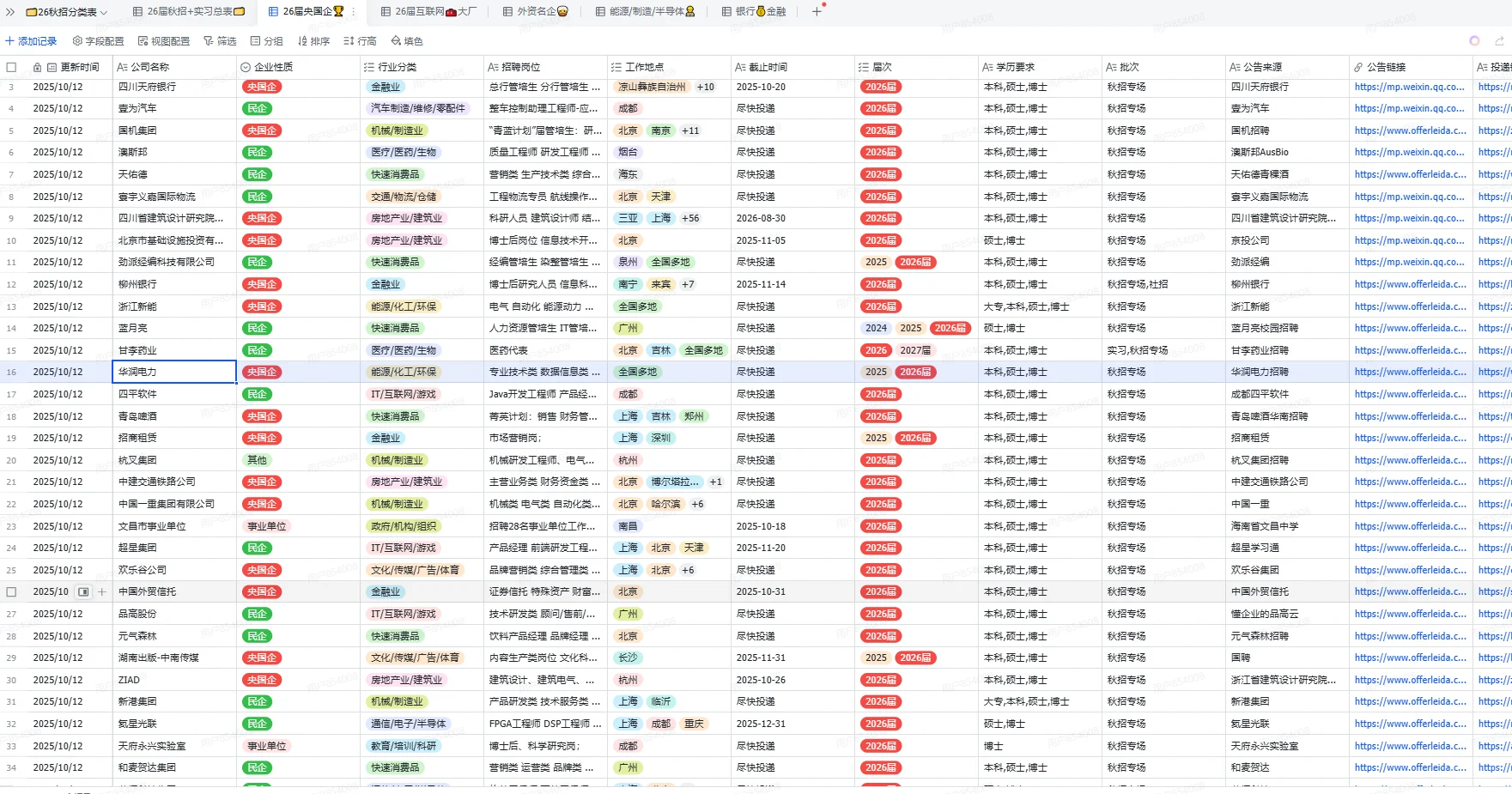Click the 博士 education cell for 天府永兴实验室
Viewport: 1512px width, 794px height.
point(1041,746)
